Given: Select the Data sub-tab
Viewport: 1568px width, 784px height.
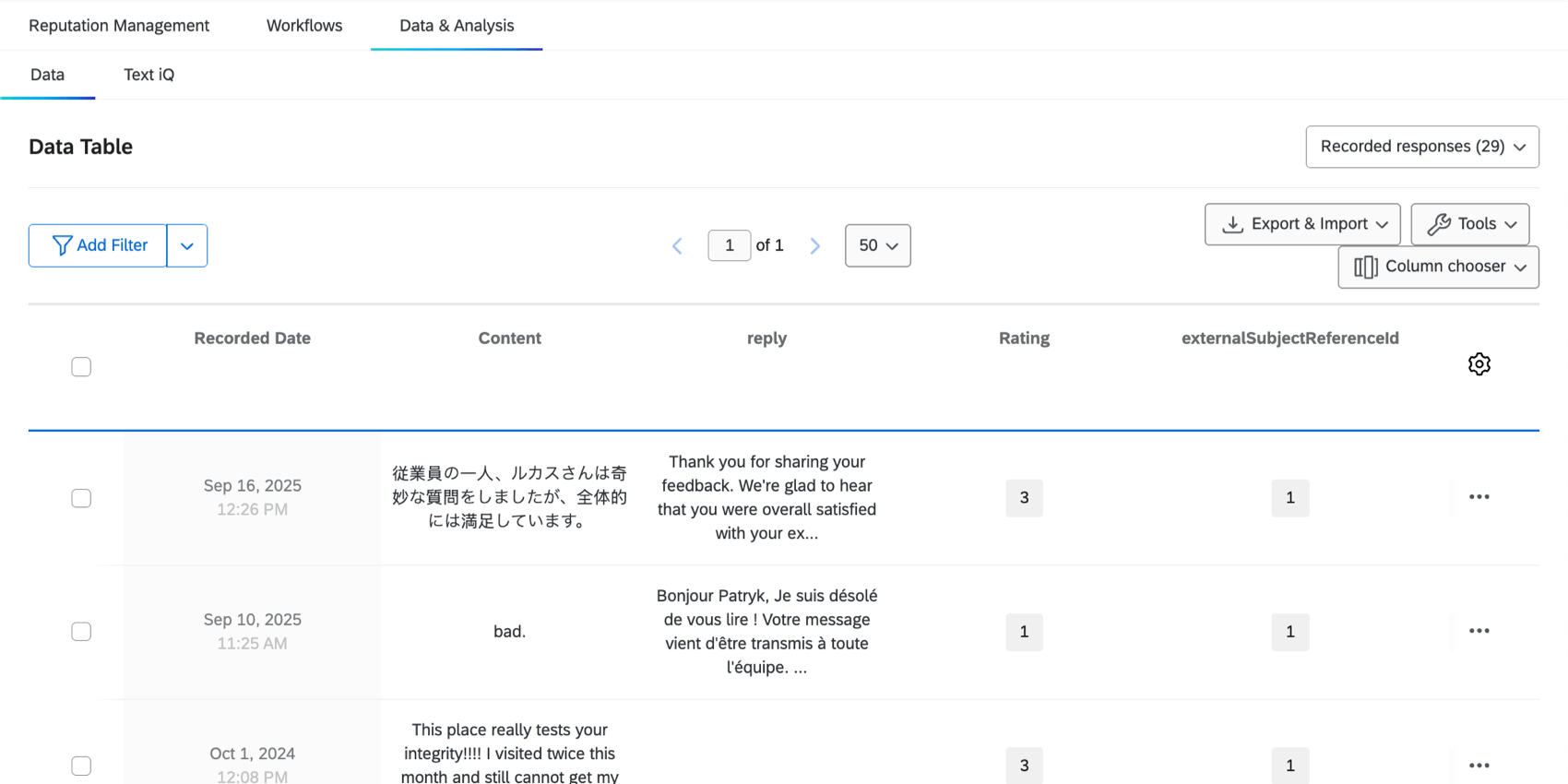Looking at the screenshot, I should (47, 75).
